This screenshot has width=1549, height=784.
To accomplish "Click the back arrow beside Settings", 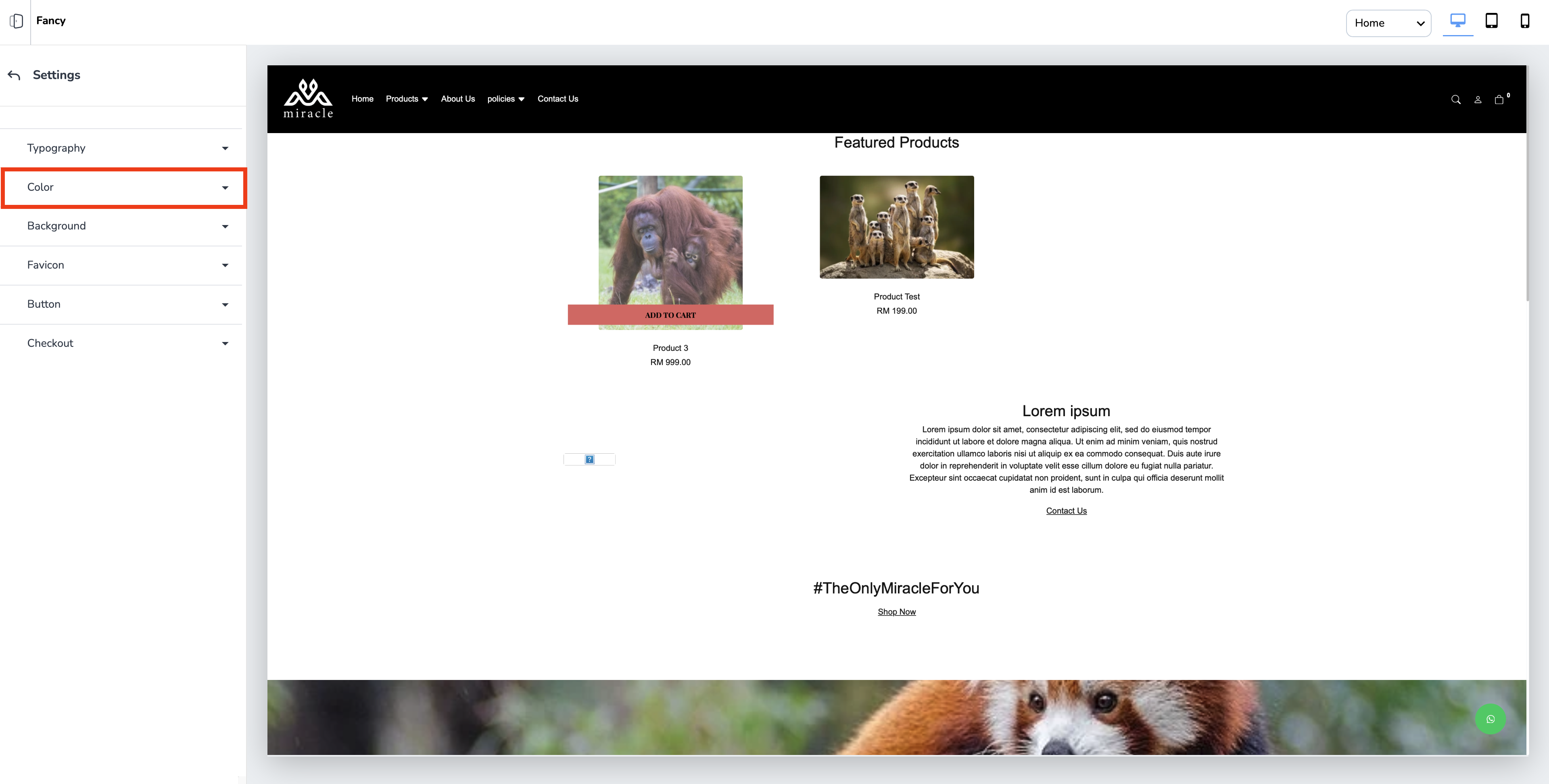I will pos(15,75).
